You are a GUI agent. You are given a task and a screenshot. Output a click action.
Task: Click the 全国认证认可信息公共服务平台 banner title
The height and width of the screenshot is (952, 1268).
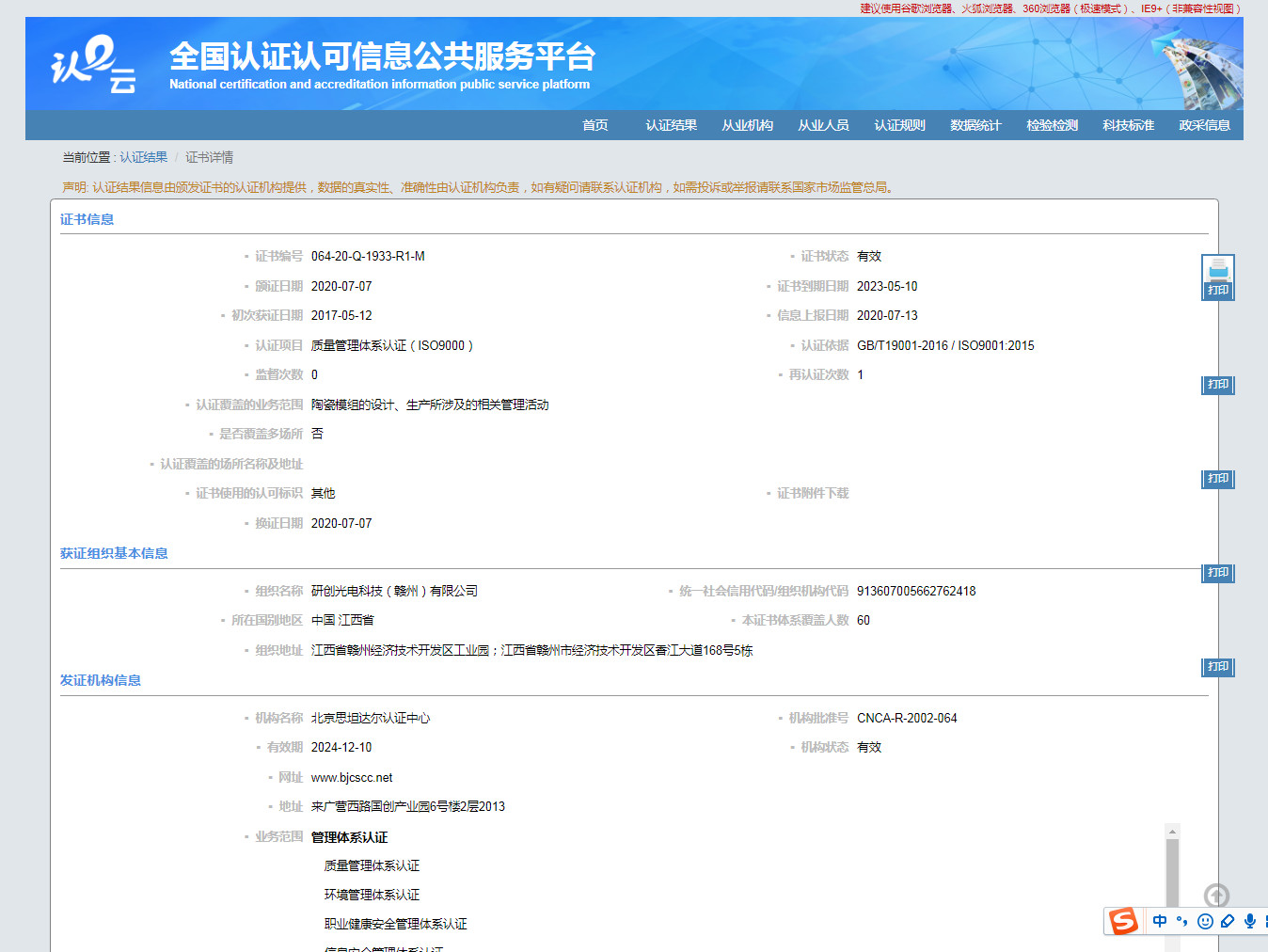pos(382,56)
